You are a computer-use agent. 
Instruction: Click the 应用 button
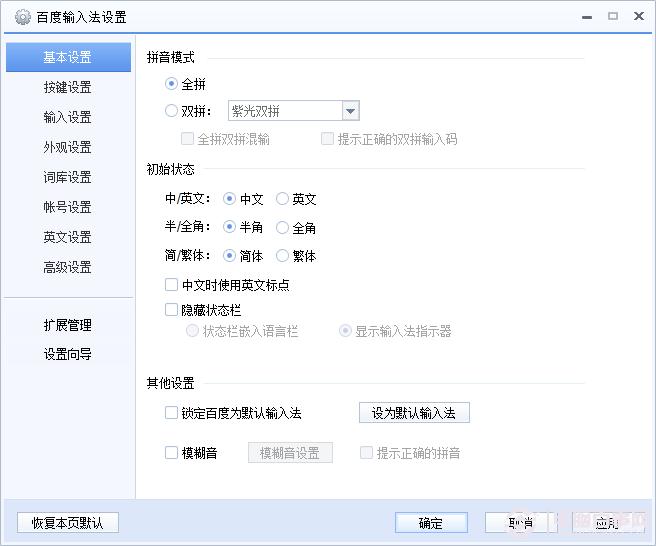[608, 523]
